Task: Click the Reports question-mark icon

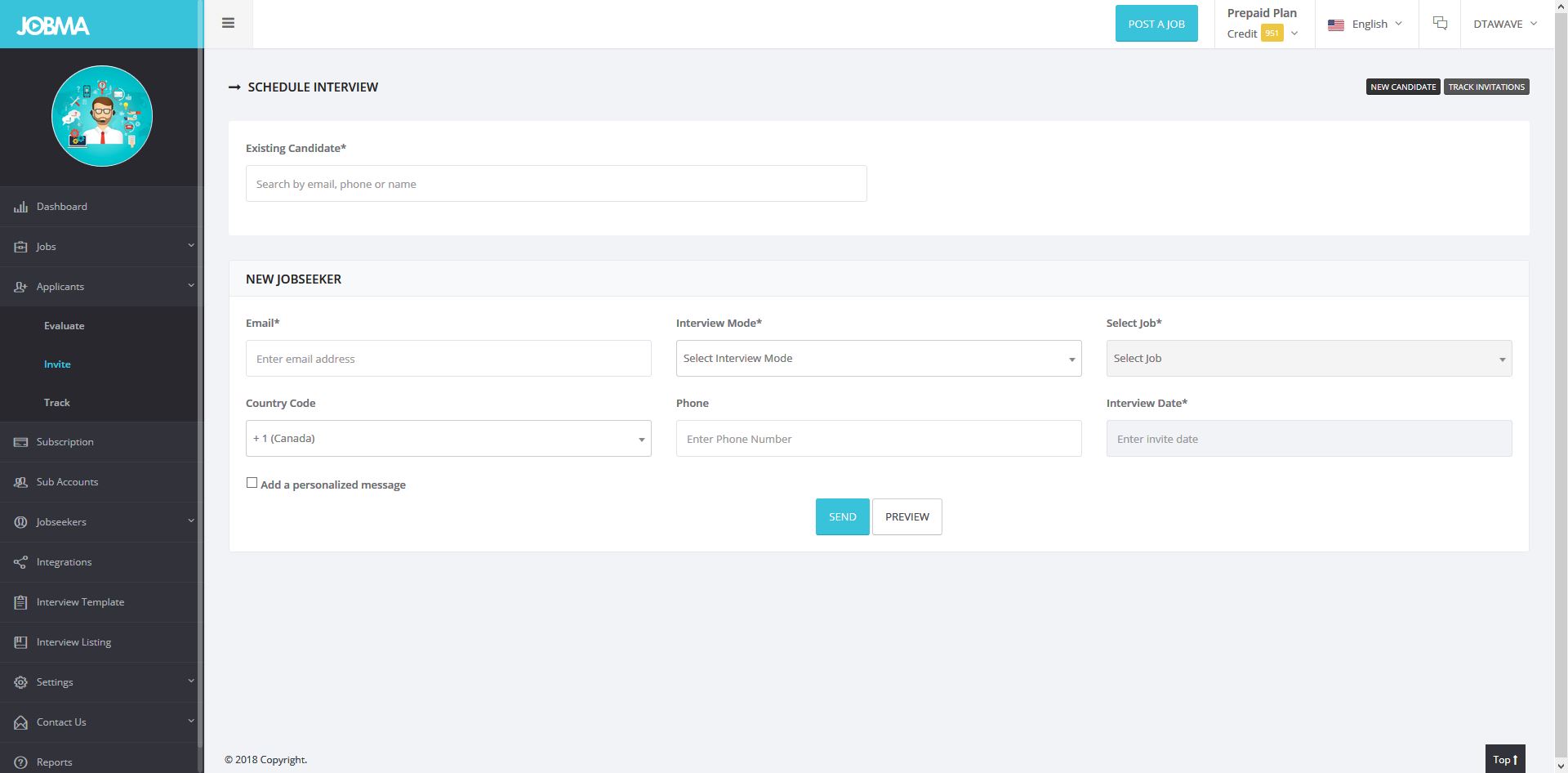Action: [x=20, y=762]
